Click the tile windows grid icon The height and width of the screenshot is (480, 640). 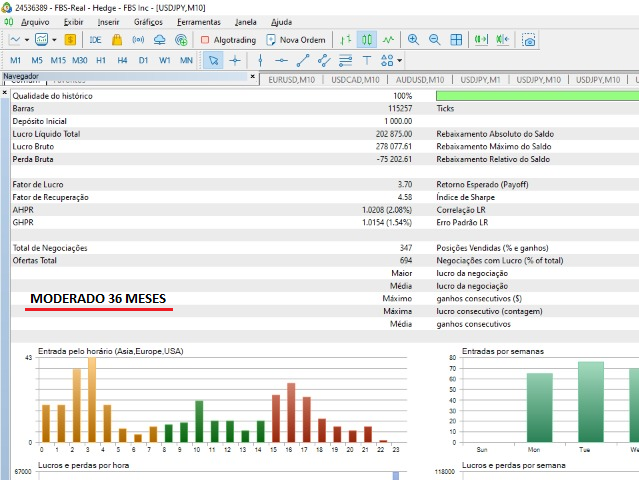tap(456, 40)
